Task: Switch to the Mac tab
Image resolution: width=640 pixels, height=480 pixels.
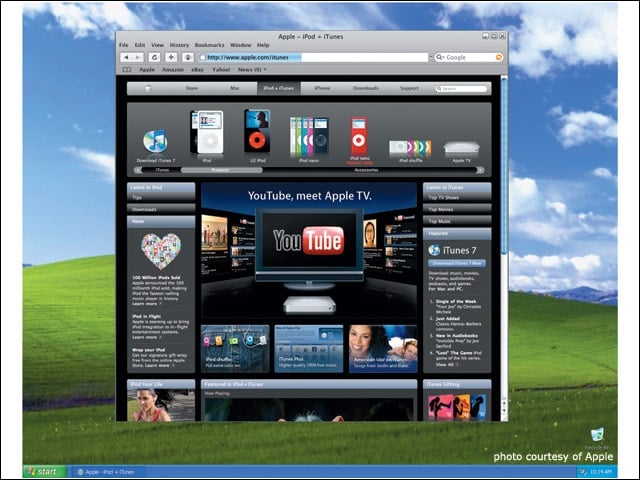Action: coord(235,88)
